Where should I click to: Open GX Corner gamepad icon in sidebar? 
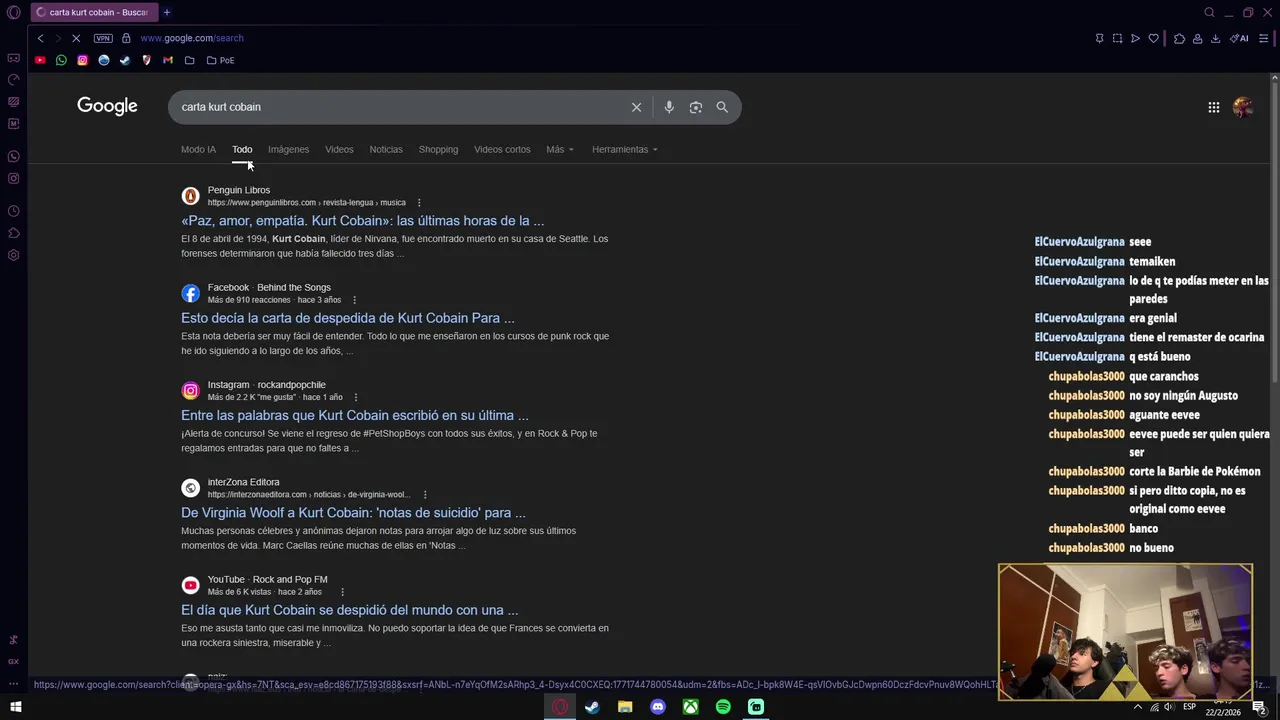pos(13,58)
